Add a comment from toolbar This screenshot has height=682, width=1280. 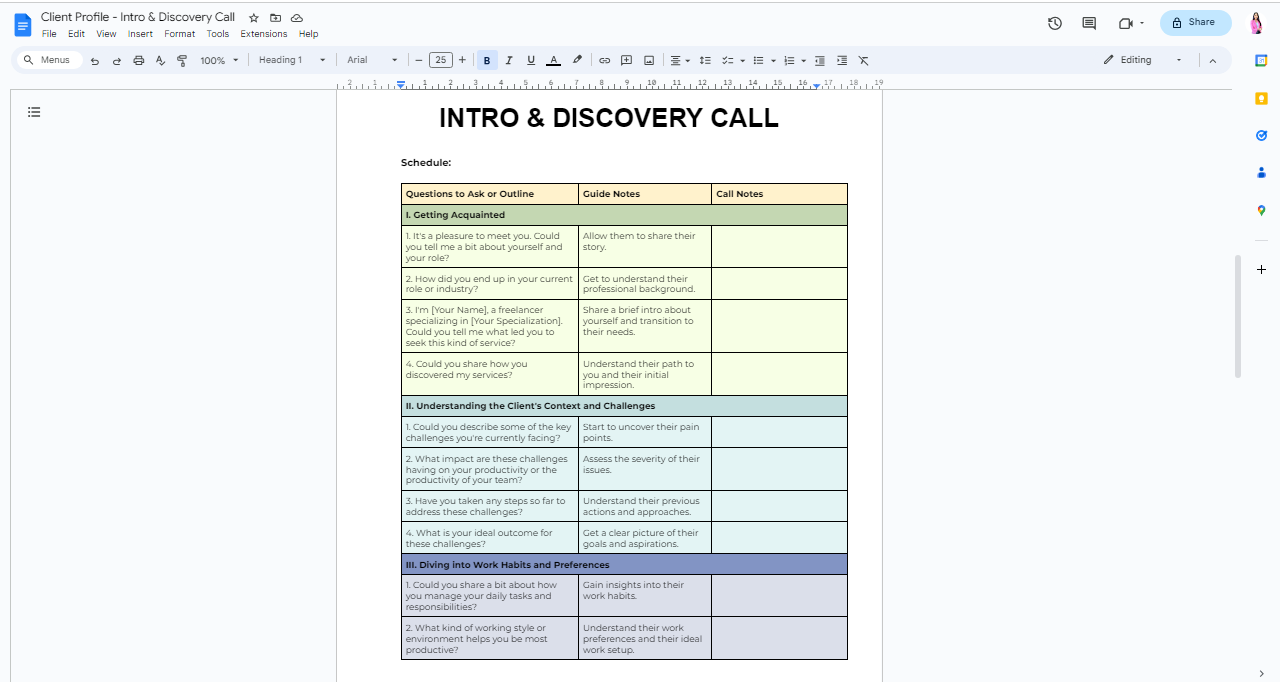pyautogui.click(x=627, y=60)
